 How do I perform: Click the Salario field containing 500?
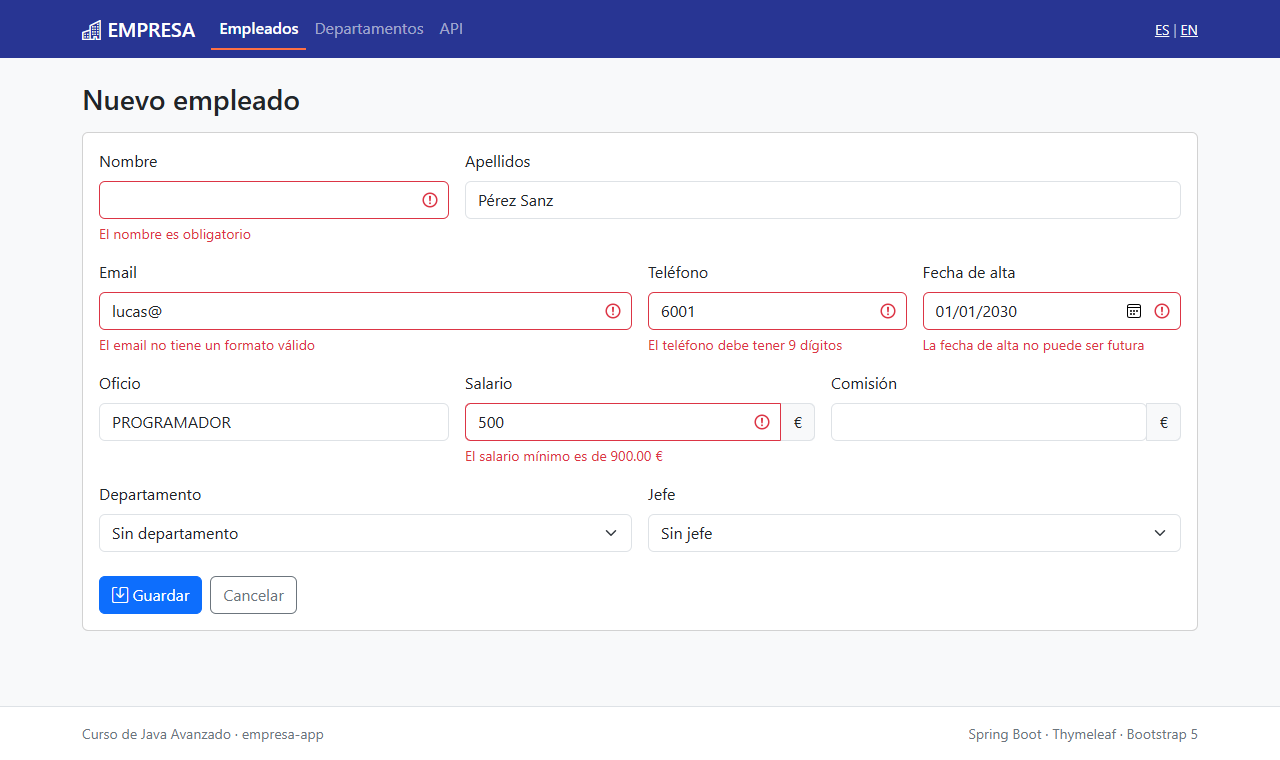(x=623, y=422)
